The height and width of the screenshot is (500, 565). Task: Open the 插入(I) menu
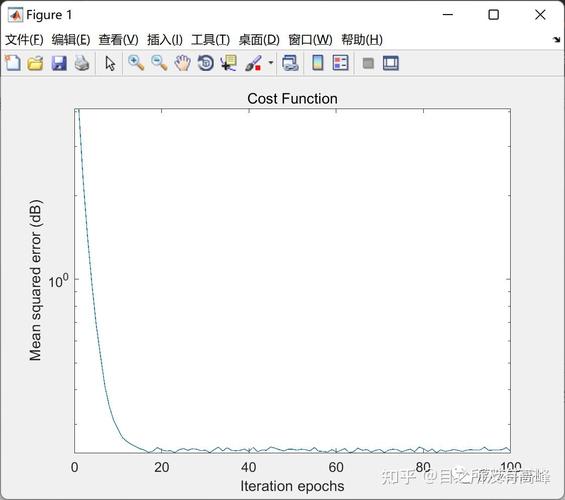165,40
